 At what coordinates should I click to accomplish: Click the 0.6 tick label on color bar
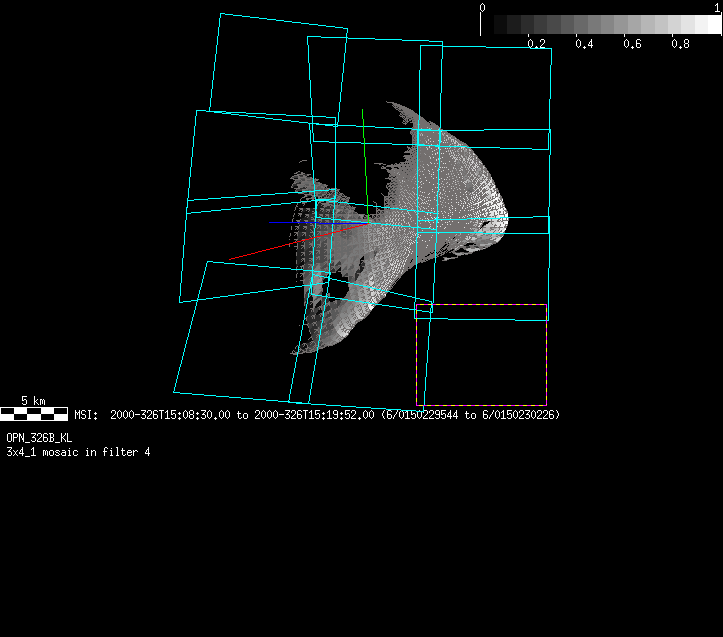(x=633, y=44)
